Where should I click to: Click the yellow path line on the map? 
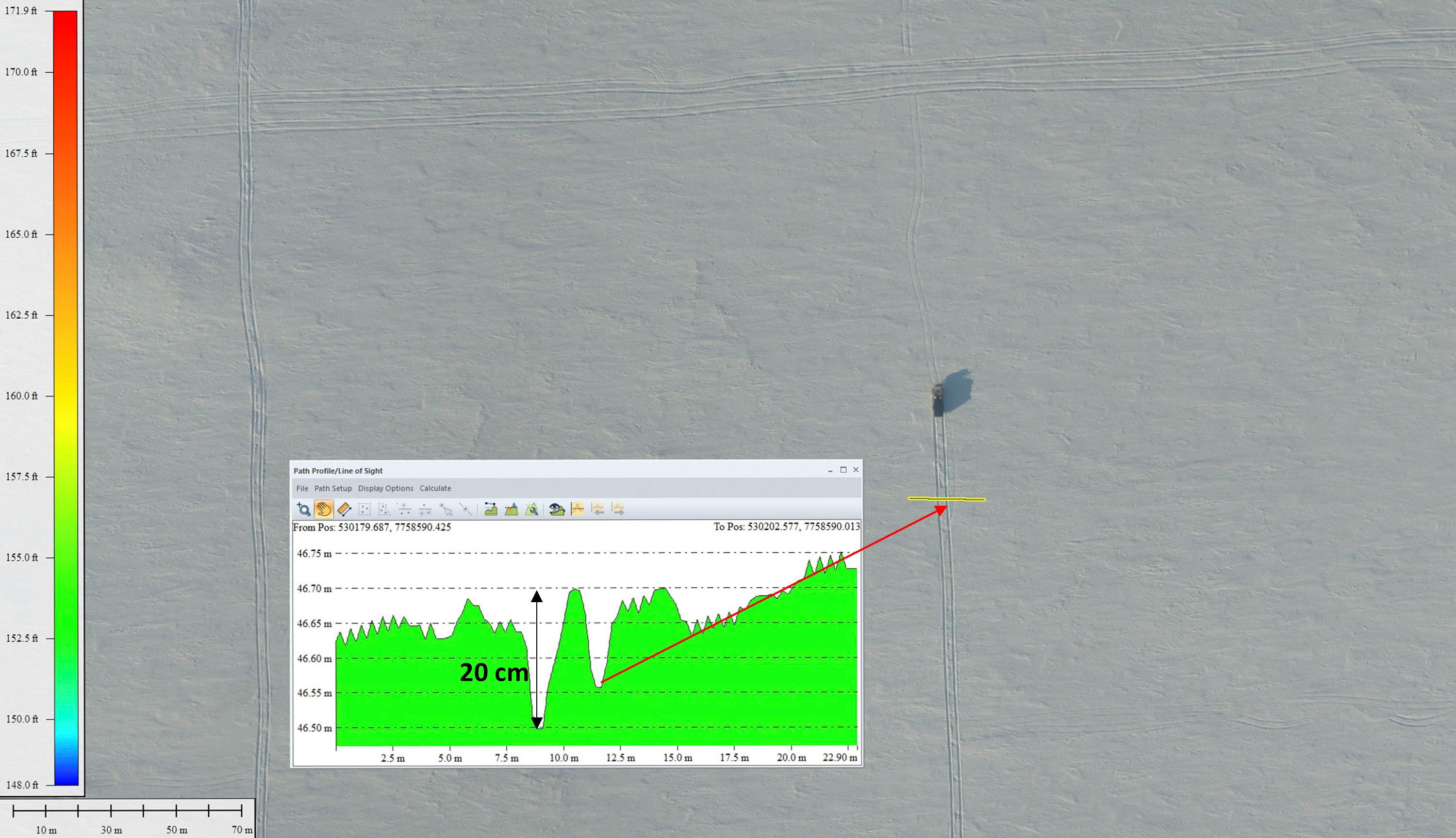(947, 499)
